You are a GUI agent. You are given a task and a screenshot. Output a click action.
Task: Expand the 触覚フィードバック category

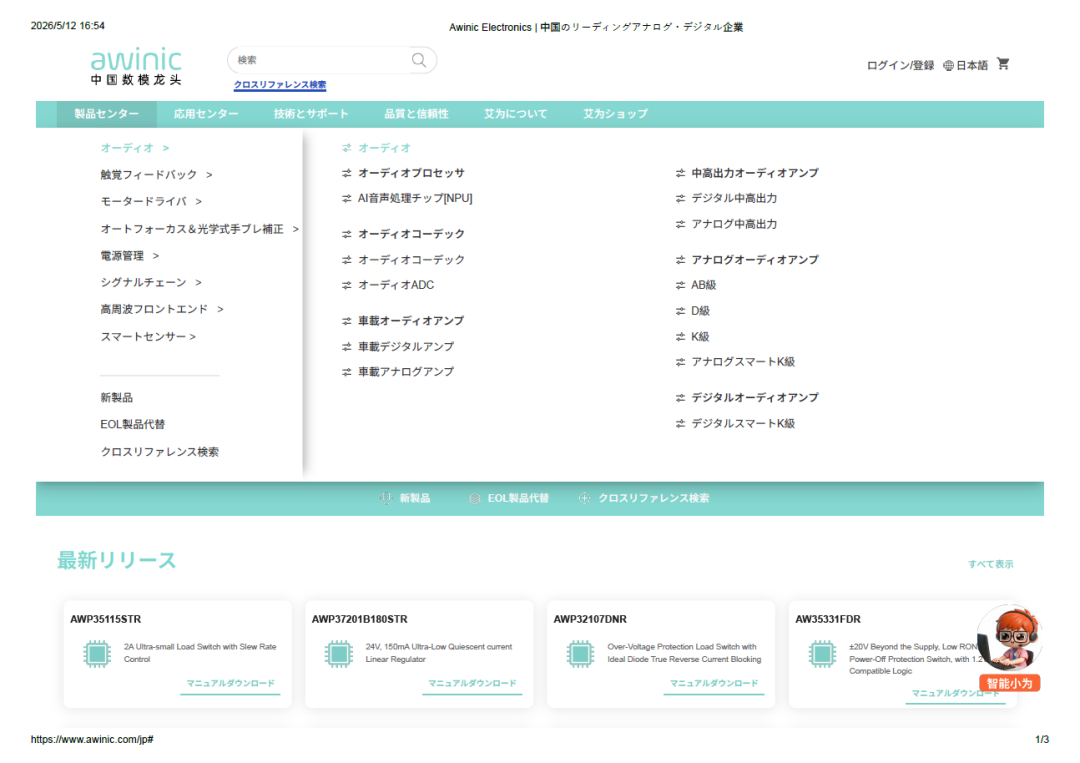(156, 175)
